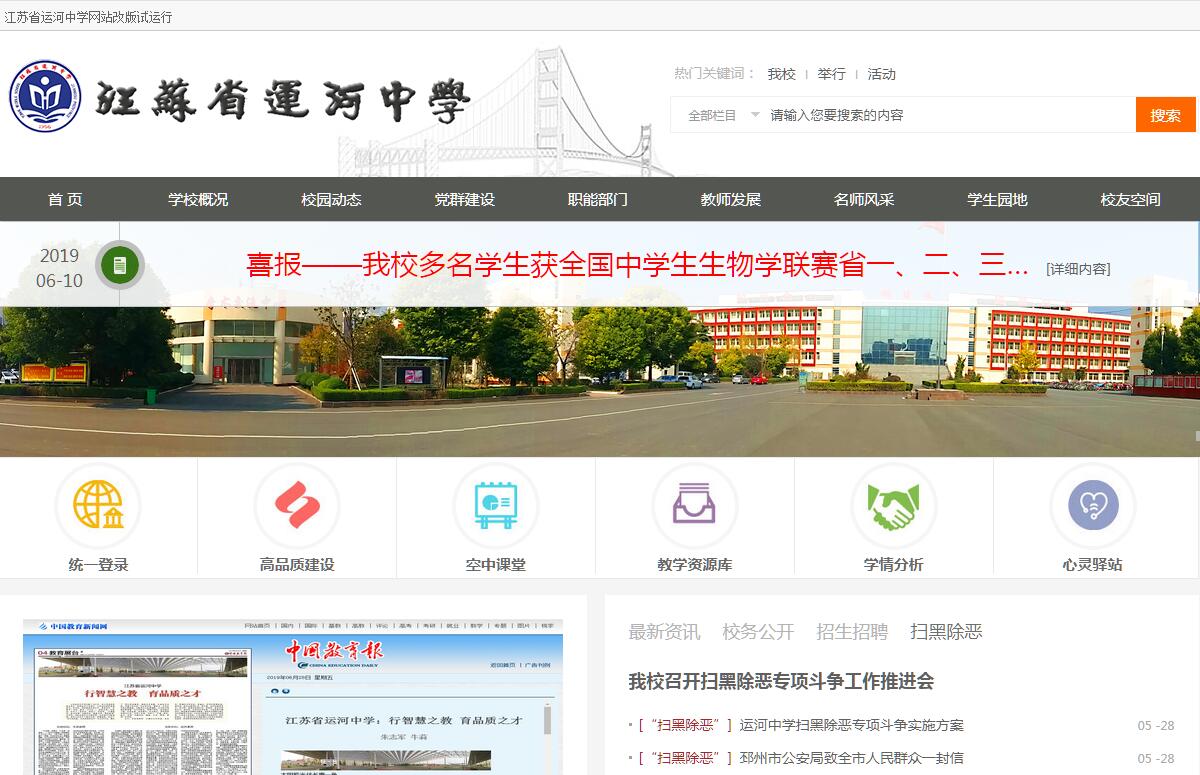The image size is (1200, 775).
Task: Select the 招生招聘 tab
Action: pos(851,632)
